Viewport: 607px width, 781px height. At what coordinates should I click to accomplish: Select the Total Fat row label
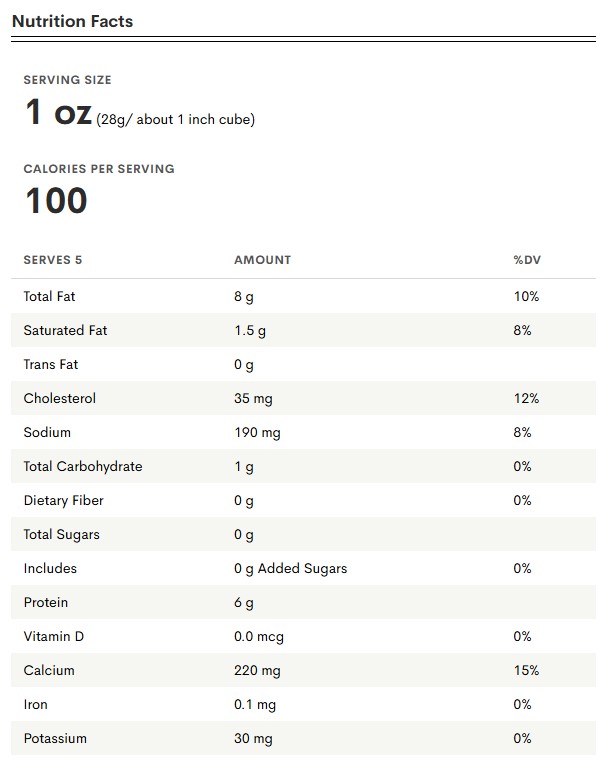coord(49,296)
